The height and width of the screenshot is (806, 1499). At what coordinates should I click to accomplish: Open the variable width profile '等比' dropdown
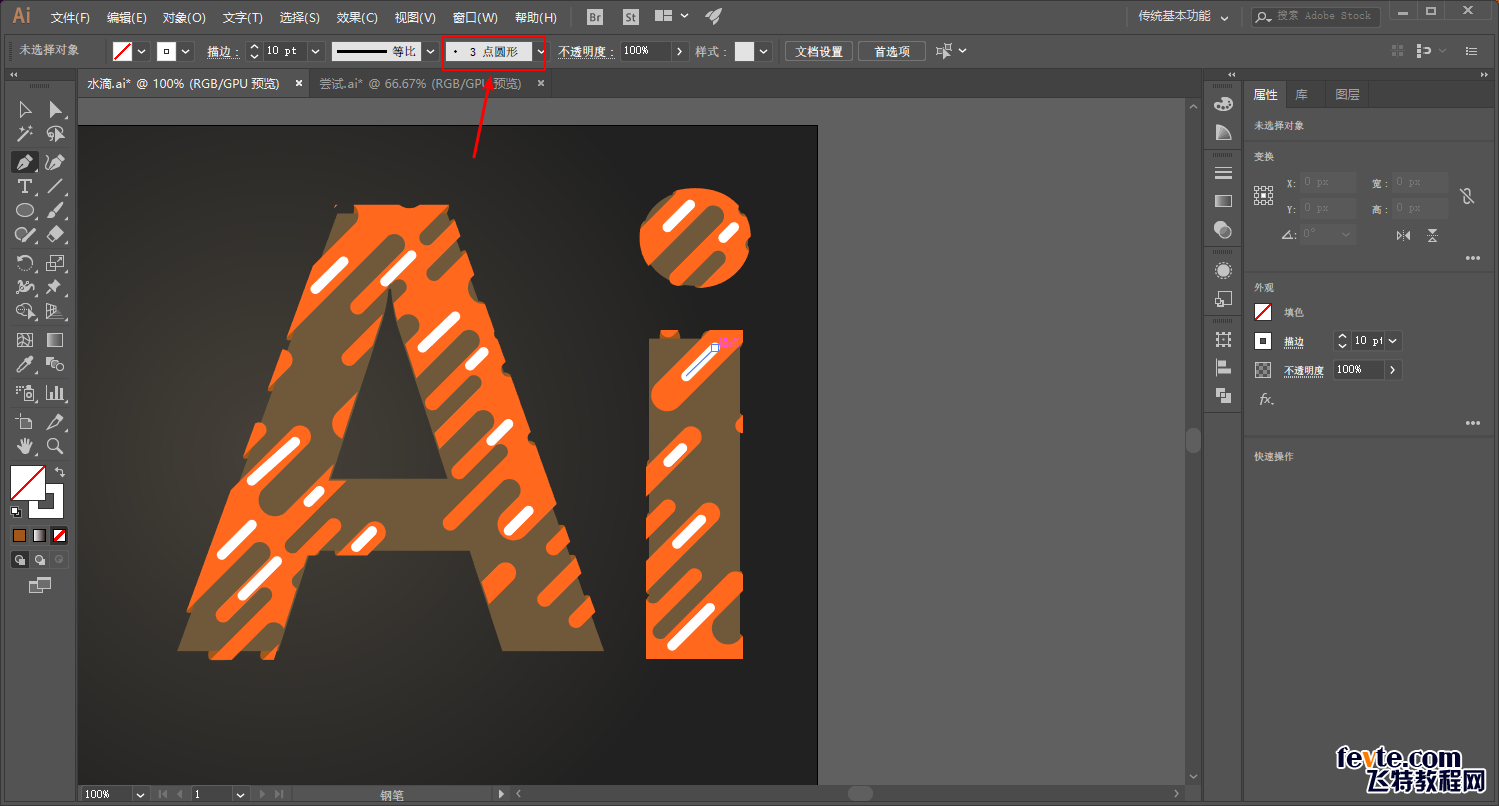tap(431, 51)
